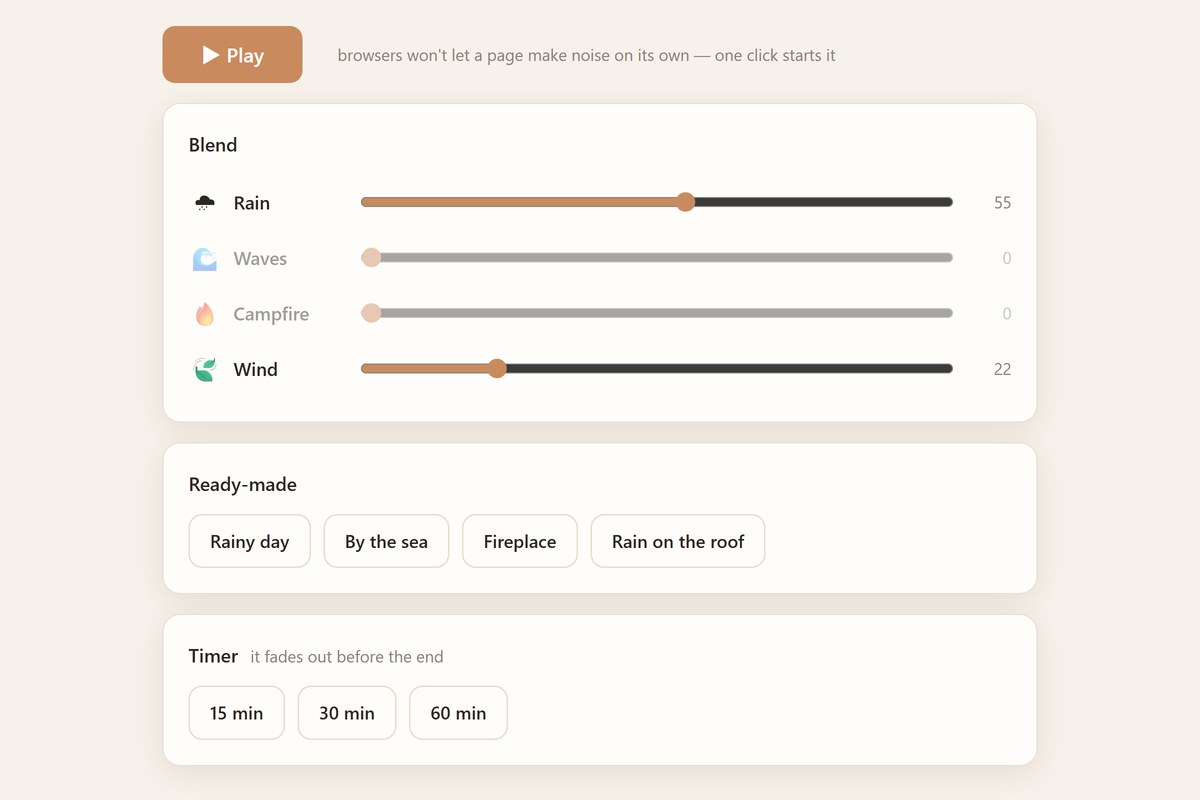The width and height of the screenshot is (1200, 800).
Task: Click the Campfire label
Action: tap(271, 314)
